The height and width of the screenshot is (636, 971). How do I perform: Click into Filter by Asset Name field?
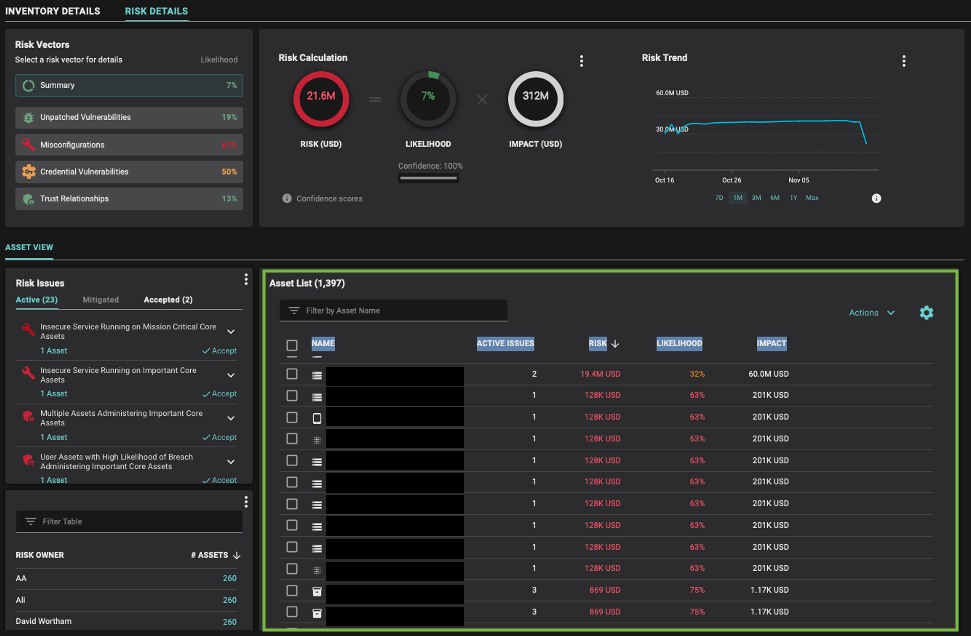[393, 310]
